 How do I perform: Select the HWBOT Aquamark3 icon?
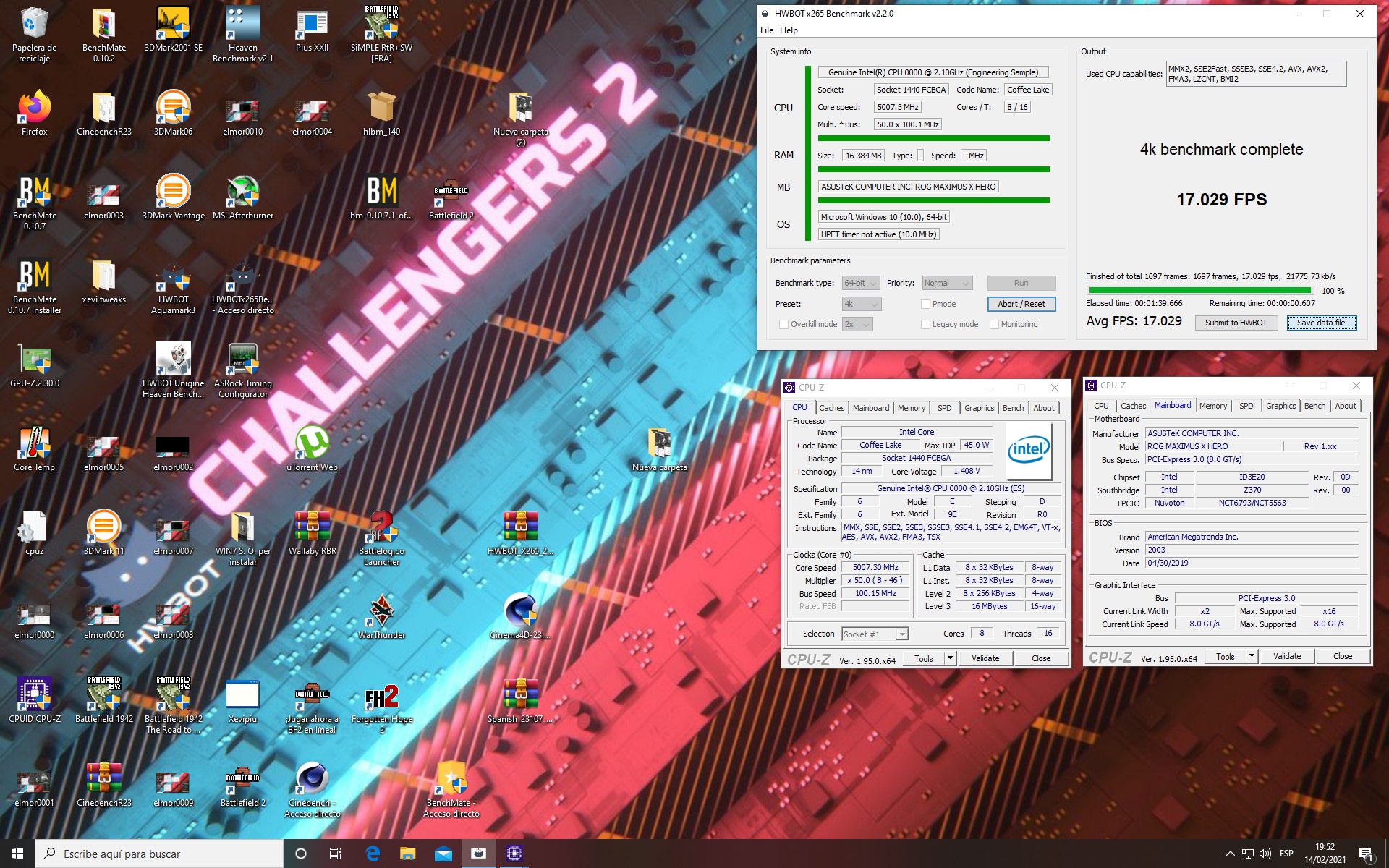coord(174,287)
